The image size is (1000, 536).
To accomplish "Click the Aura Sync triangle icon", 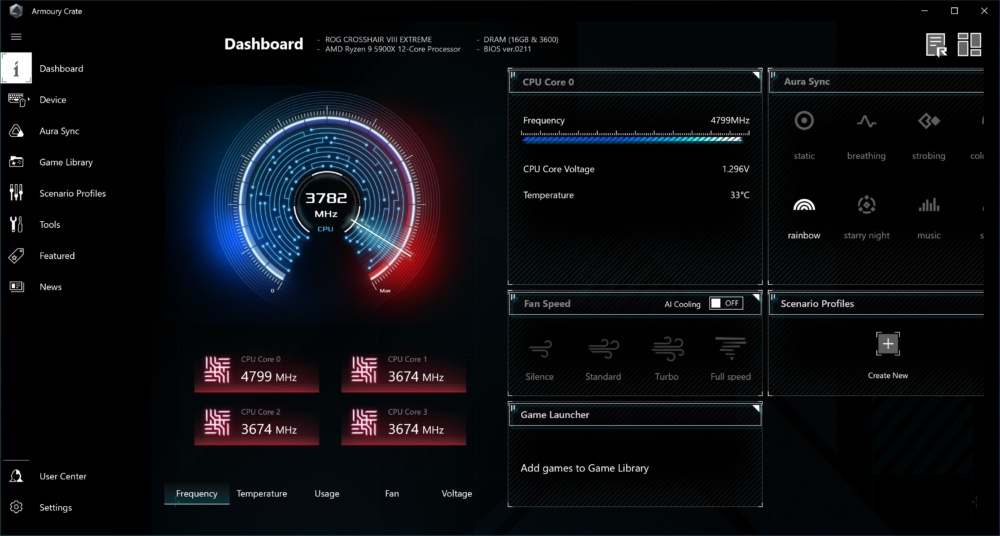I will [x=17, y=131].
